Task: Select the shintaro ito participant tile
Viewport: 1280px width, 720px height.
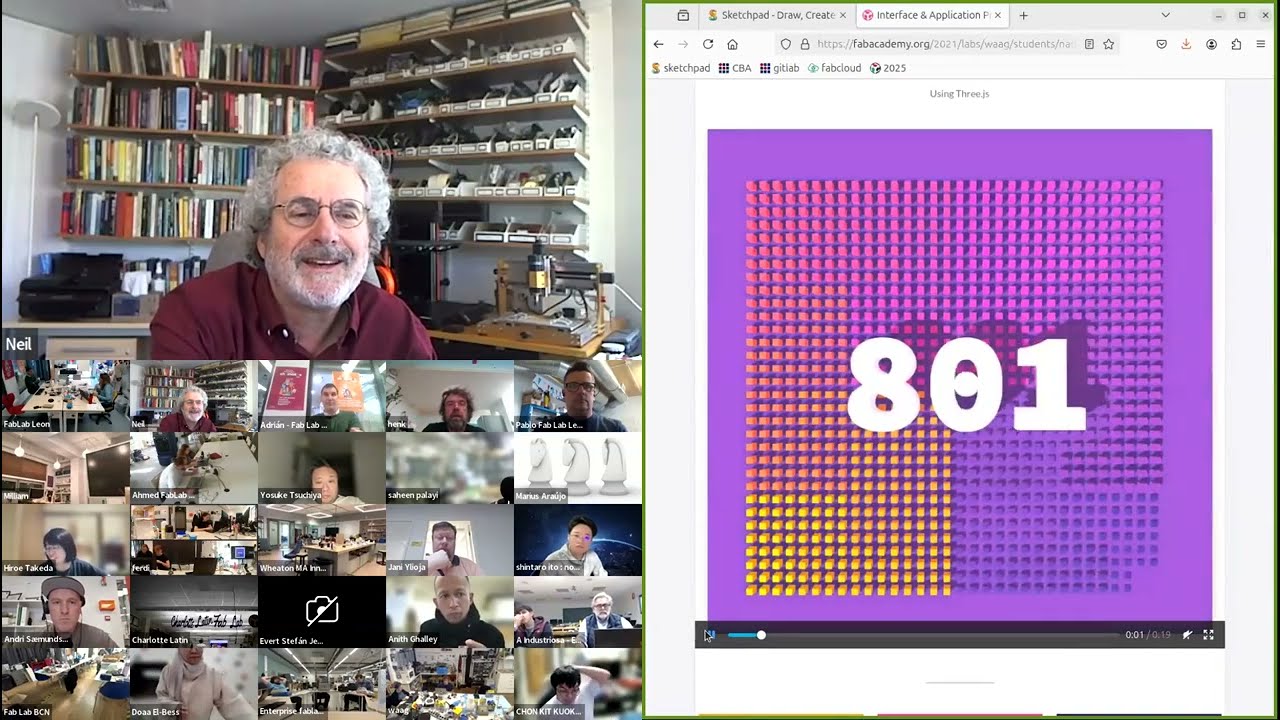Action: [577, 540]
